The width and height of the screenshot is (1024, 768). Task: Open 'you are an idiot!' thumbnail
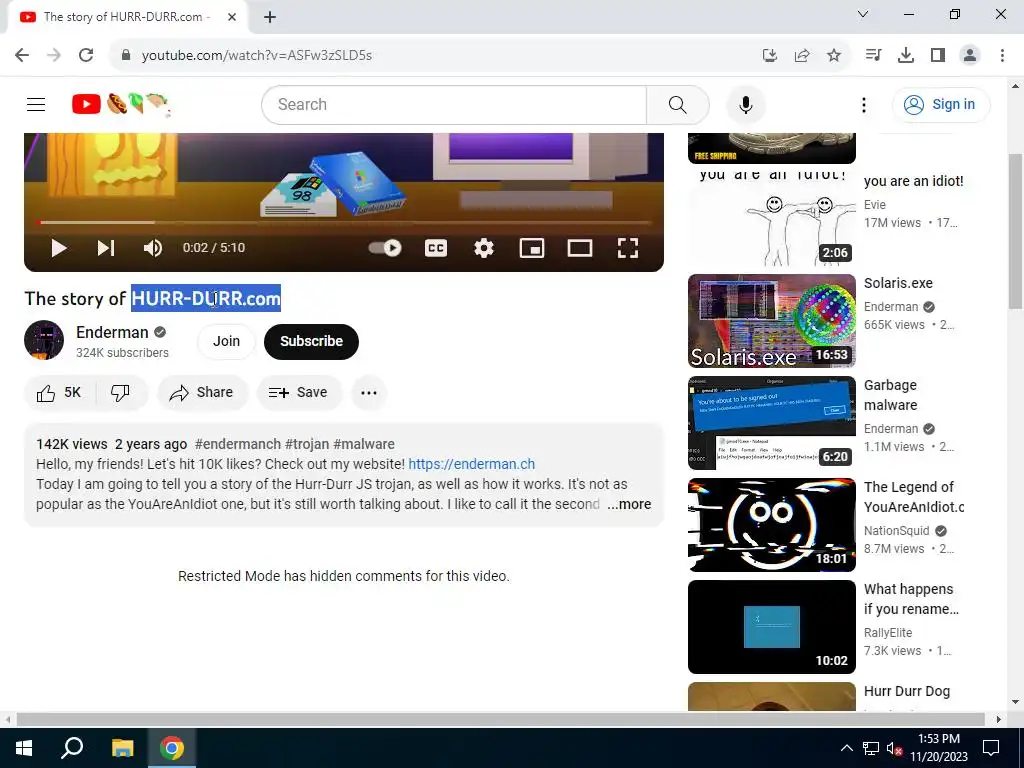pos(771,218)
